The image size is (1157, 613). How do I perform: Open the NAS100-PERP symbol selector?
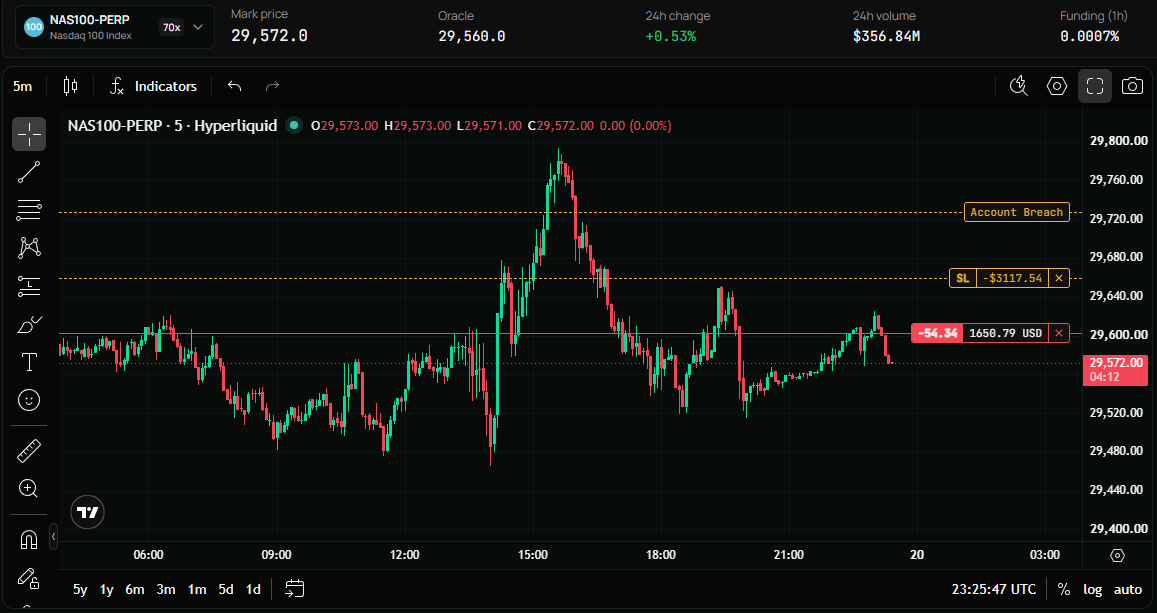(115, 27)
